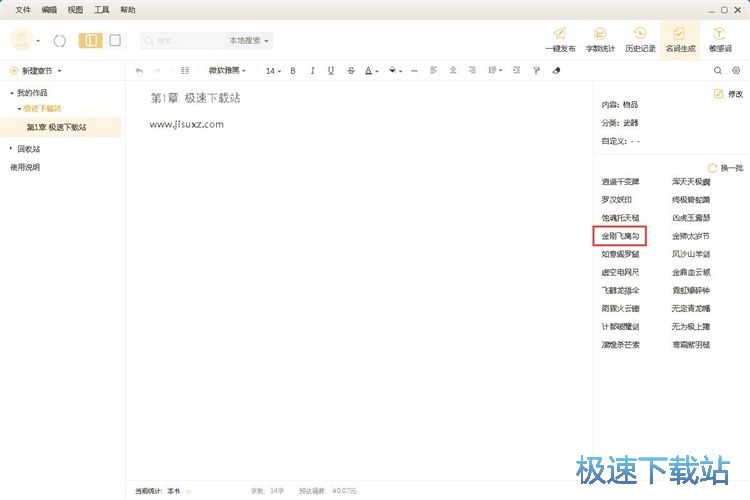The width and height of the screenshot is (750, 500).
Task: Collapse the 我的作品 tree node
Action: point(12,93)
